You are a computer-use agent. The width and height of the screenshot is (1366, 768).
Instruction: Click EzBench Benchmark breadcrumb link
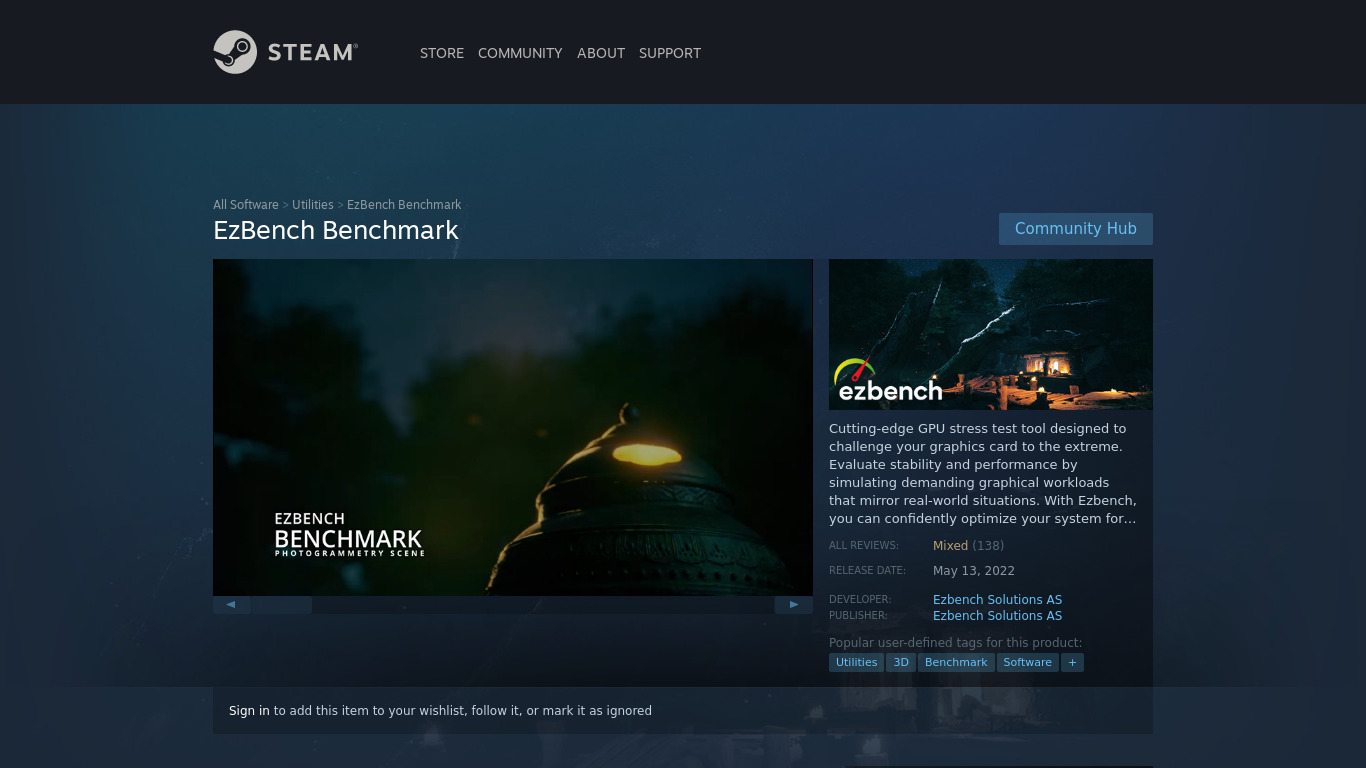(404, 205)
